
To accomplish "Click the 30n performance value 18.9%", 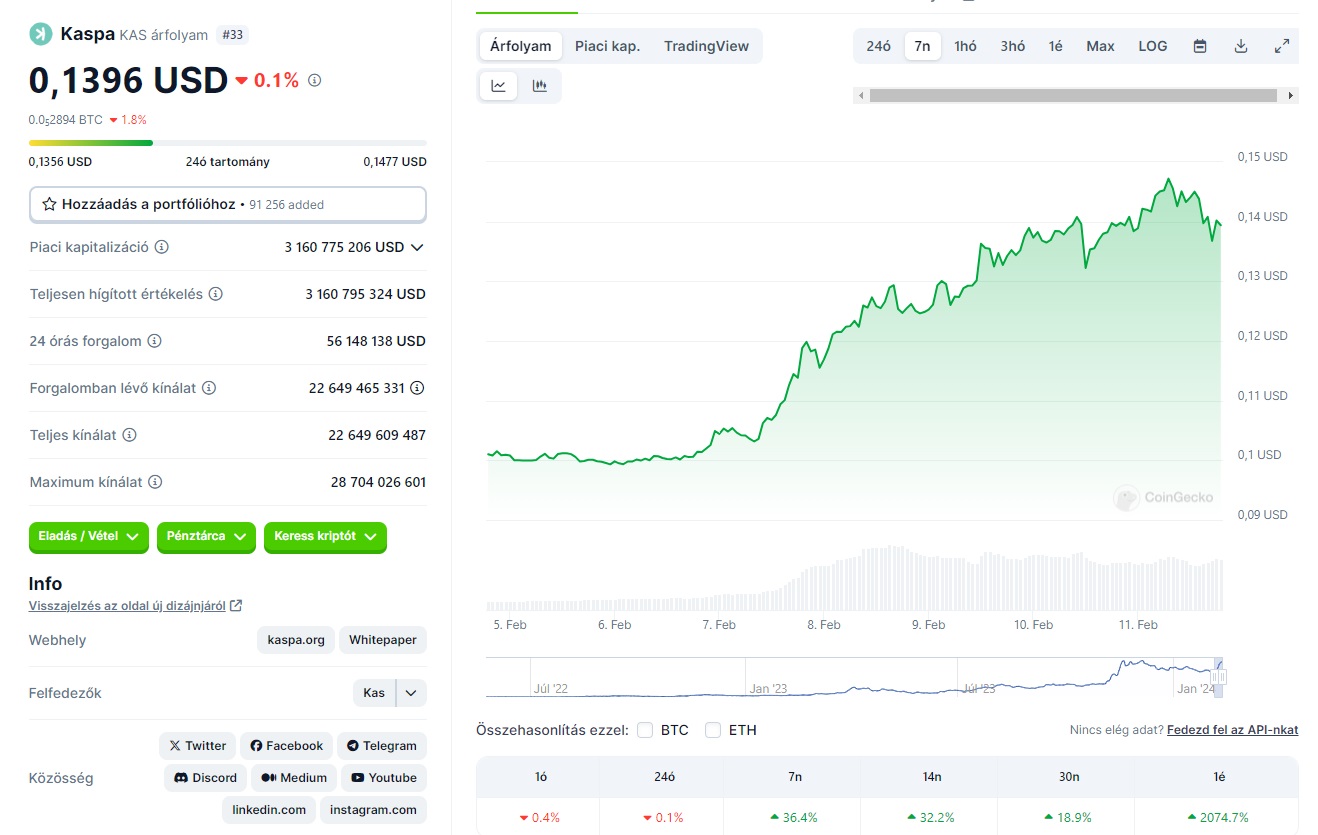I will pos(1070,817).
